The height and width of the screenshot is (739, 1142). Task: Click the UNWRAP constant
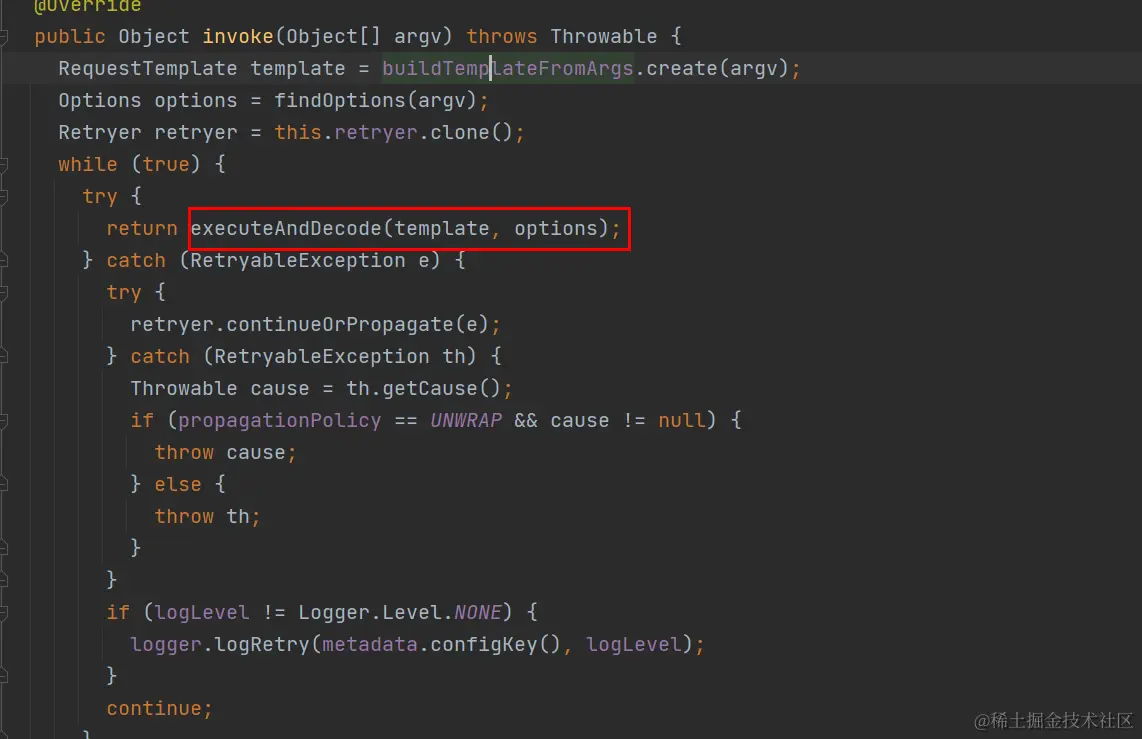tap(466, 421)
